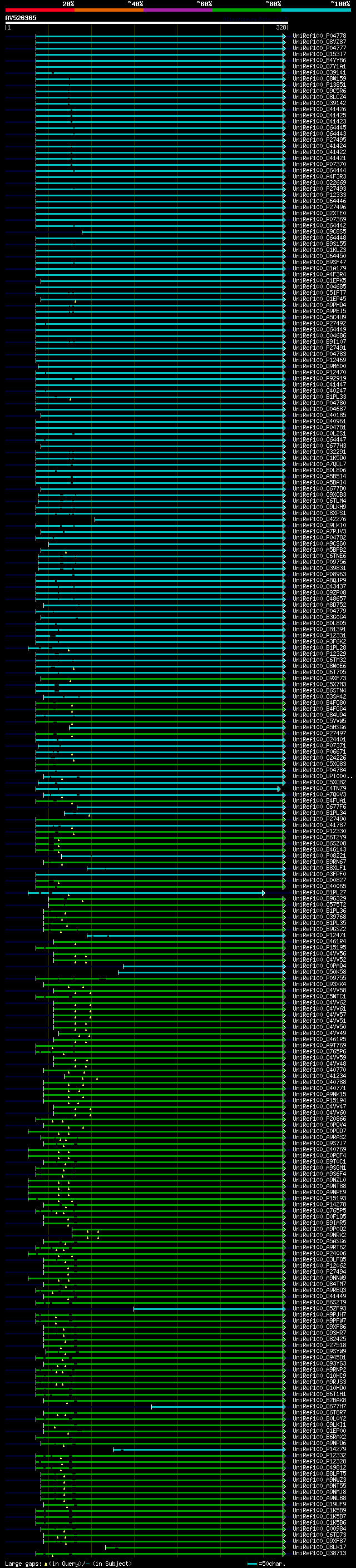Click the UniRef100_Q8LK17 entry
The width and height of the screenshot is (356, 1568).
tap(319, 1547)
